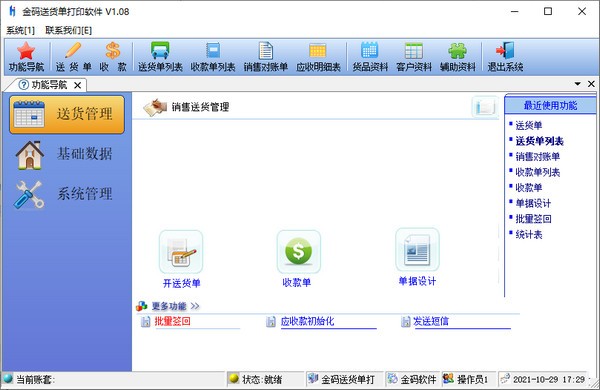600x390 pixels.
Task: Open recent function 单据设计
Action: [533, 203]
